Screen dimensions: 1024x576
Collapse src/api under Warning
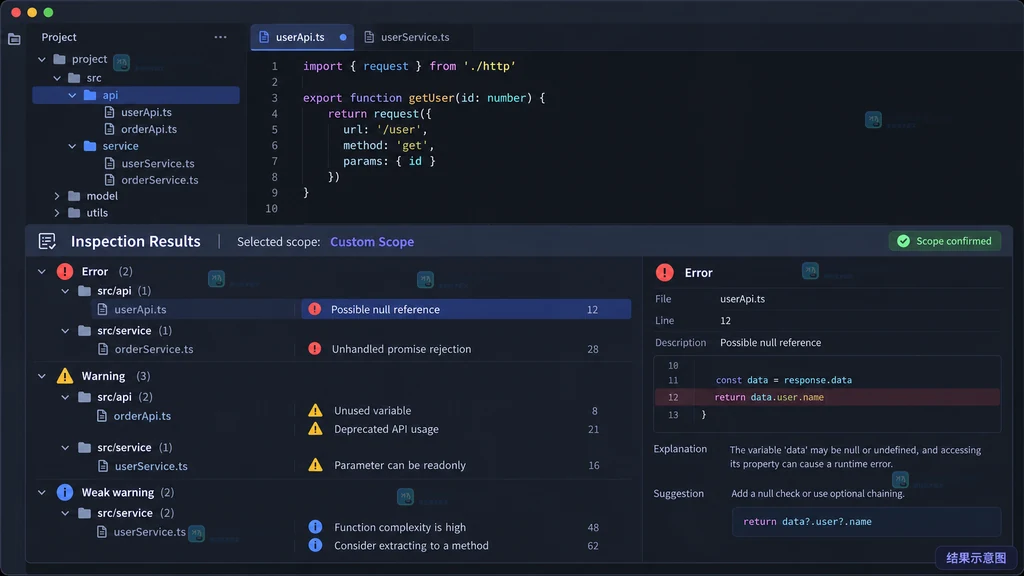coord(65,397)
